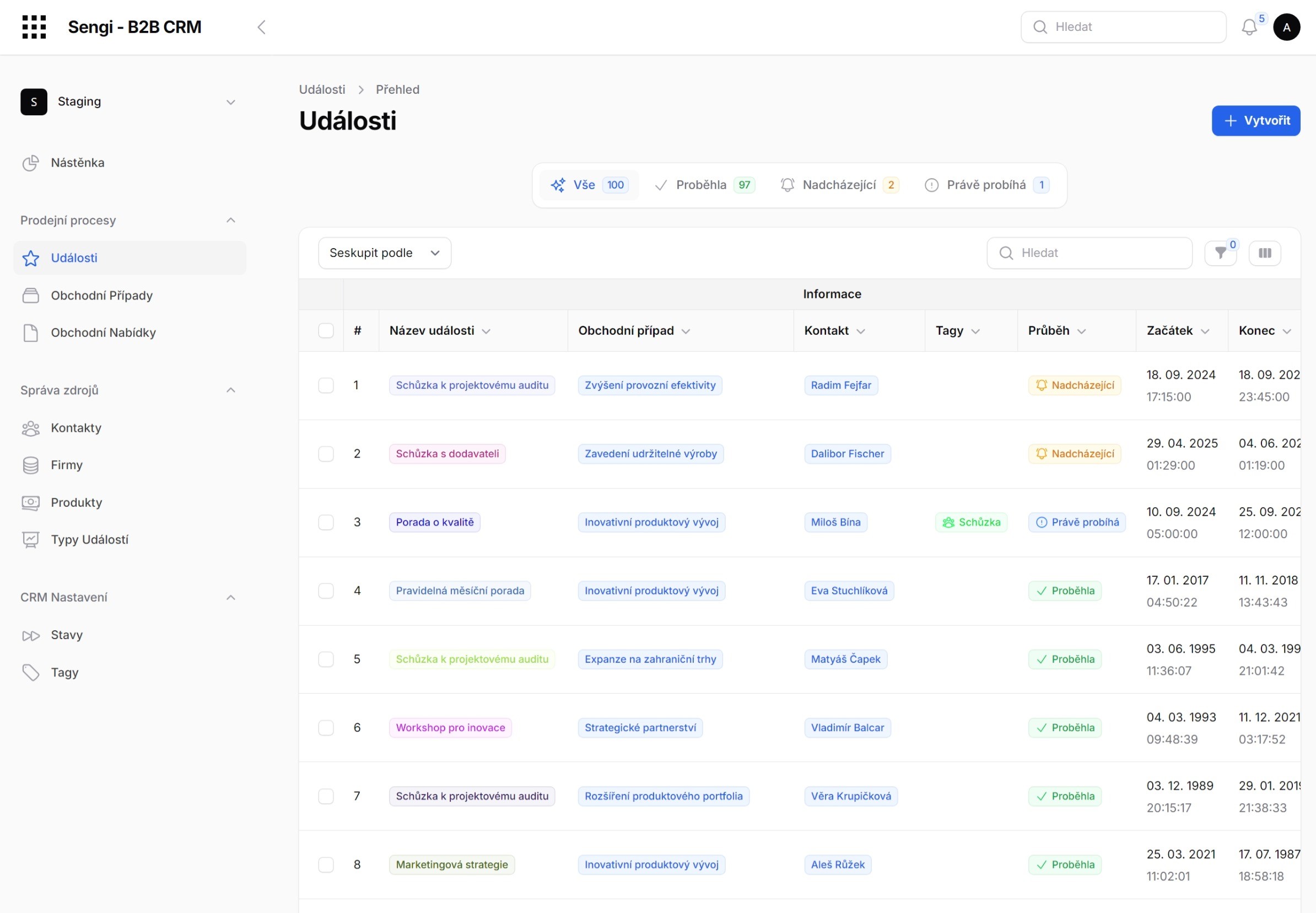Click the table Hledat search field

(x=1089, y=253)
